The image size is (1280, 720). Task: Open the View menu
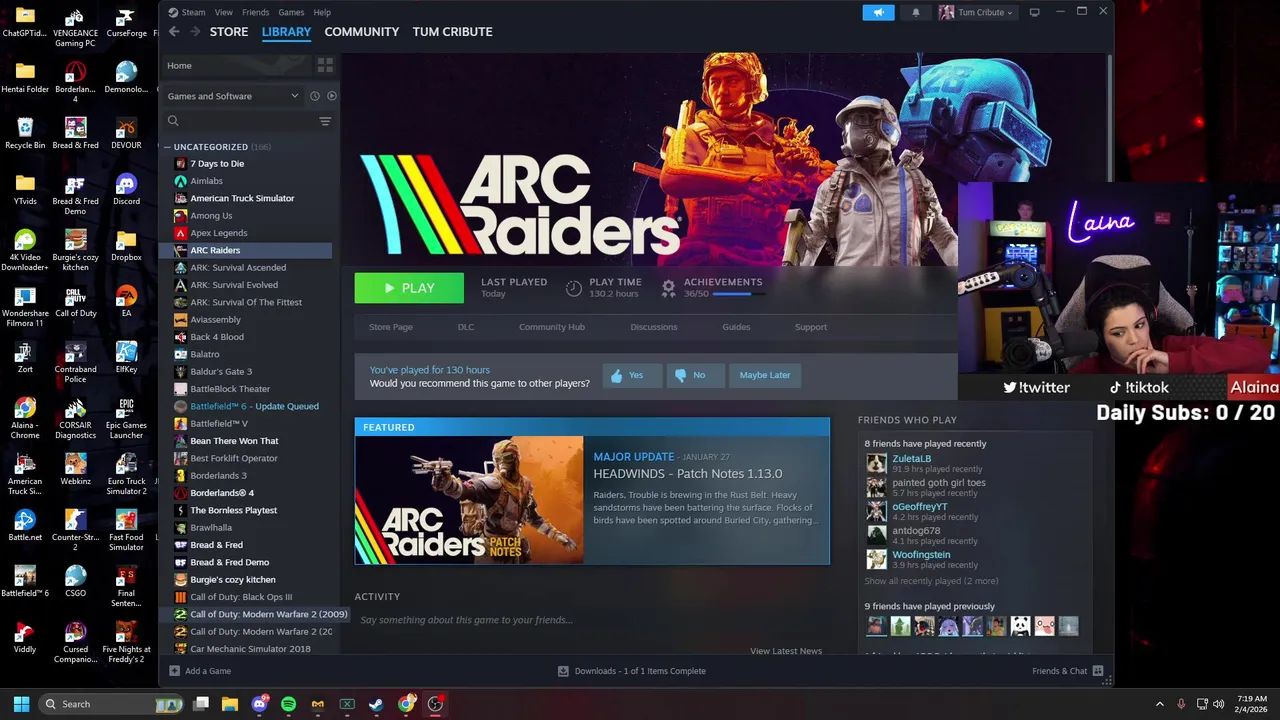[x=224, y=12]
